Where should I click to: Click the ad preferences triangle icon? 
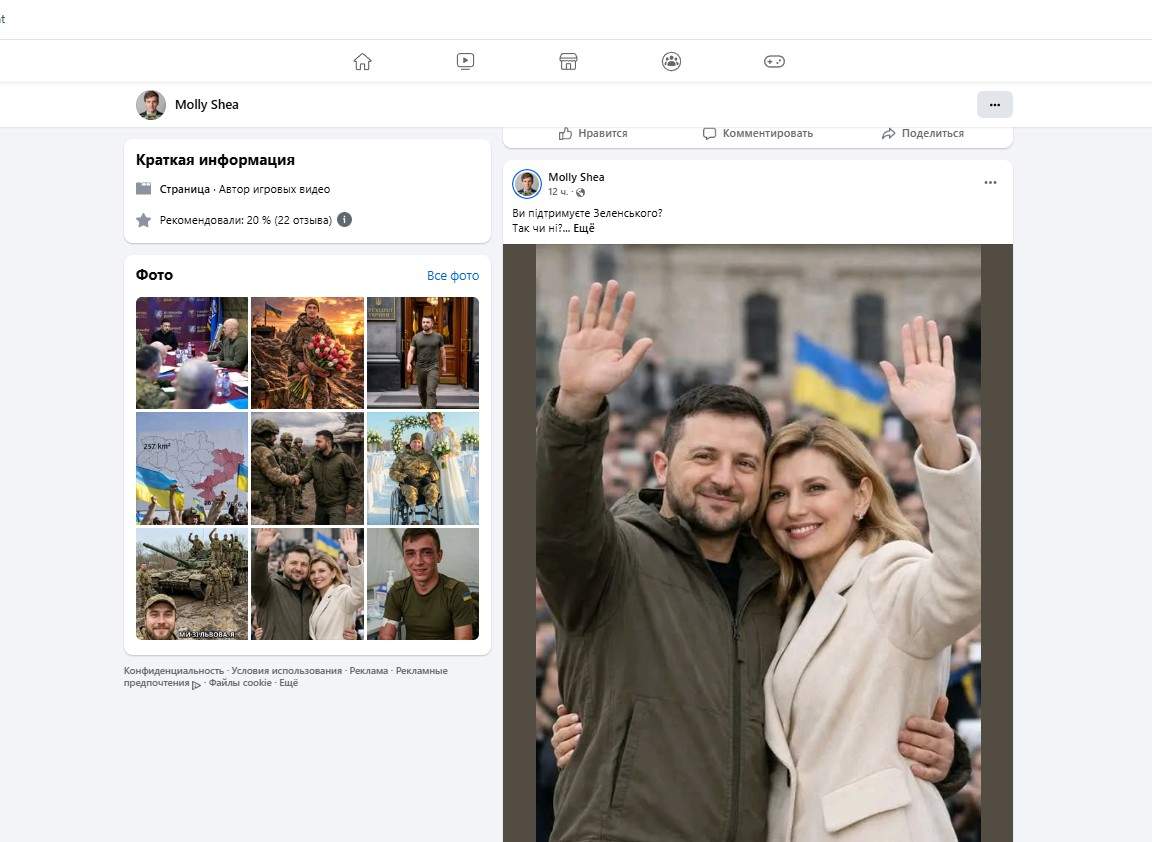(x=196, y=684)
